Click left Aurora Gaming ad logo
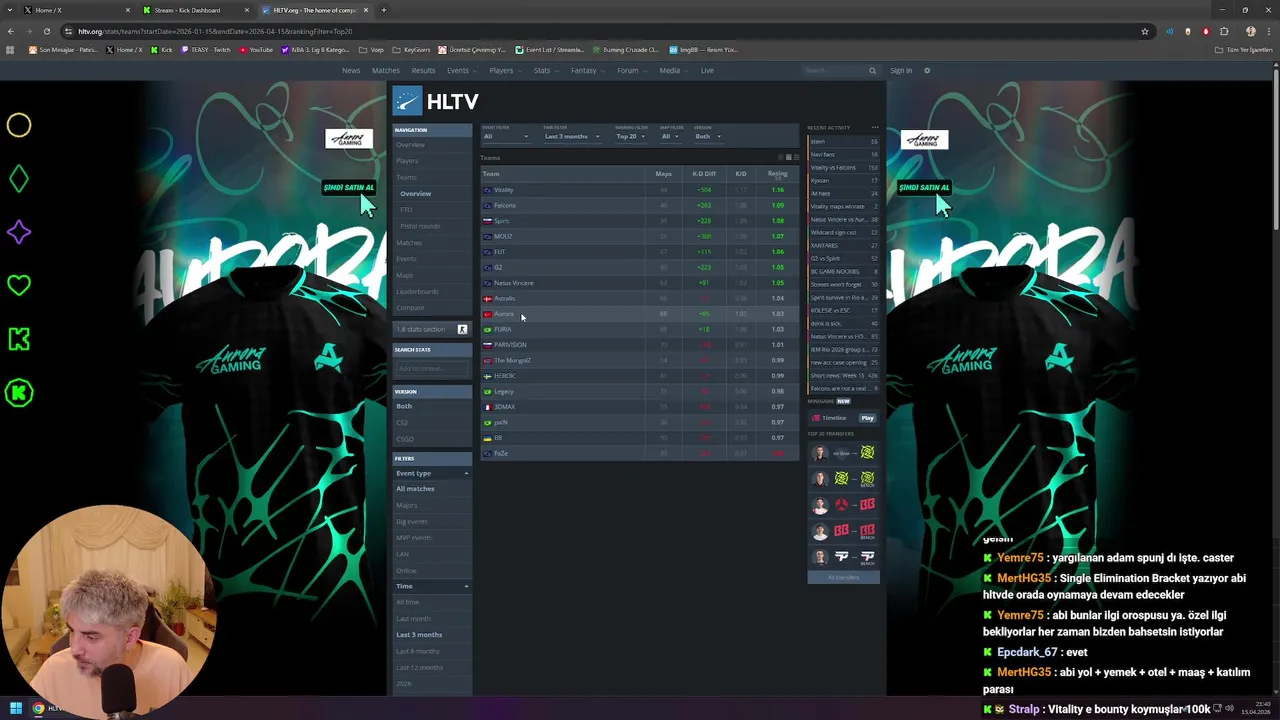 349,139
